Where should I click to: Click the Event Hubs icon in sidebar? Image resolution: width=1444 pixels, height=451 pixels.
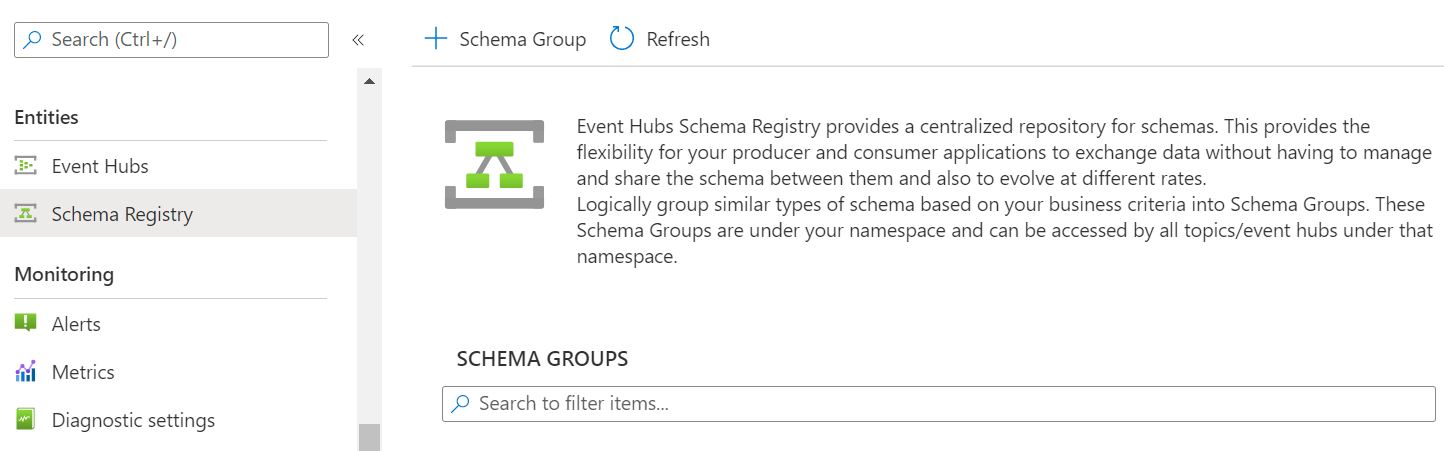click(26, 166)
